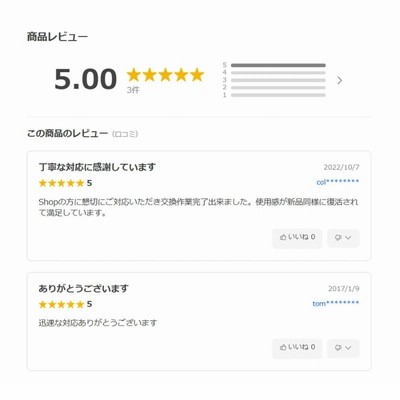Open reviewer profile col********
400x400 pixels.
tap(338, 182)
